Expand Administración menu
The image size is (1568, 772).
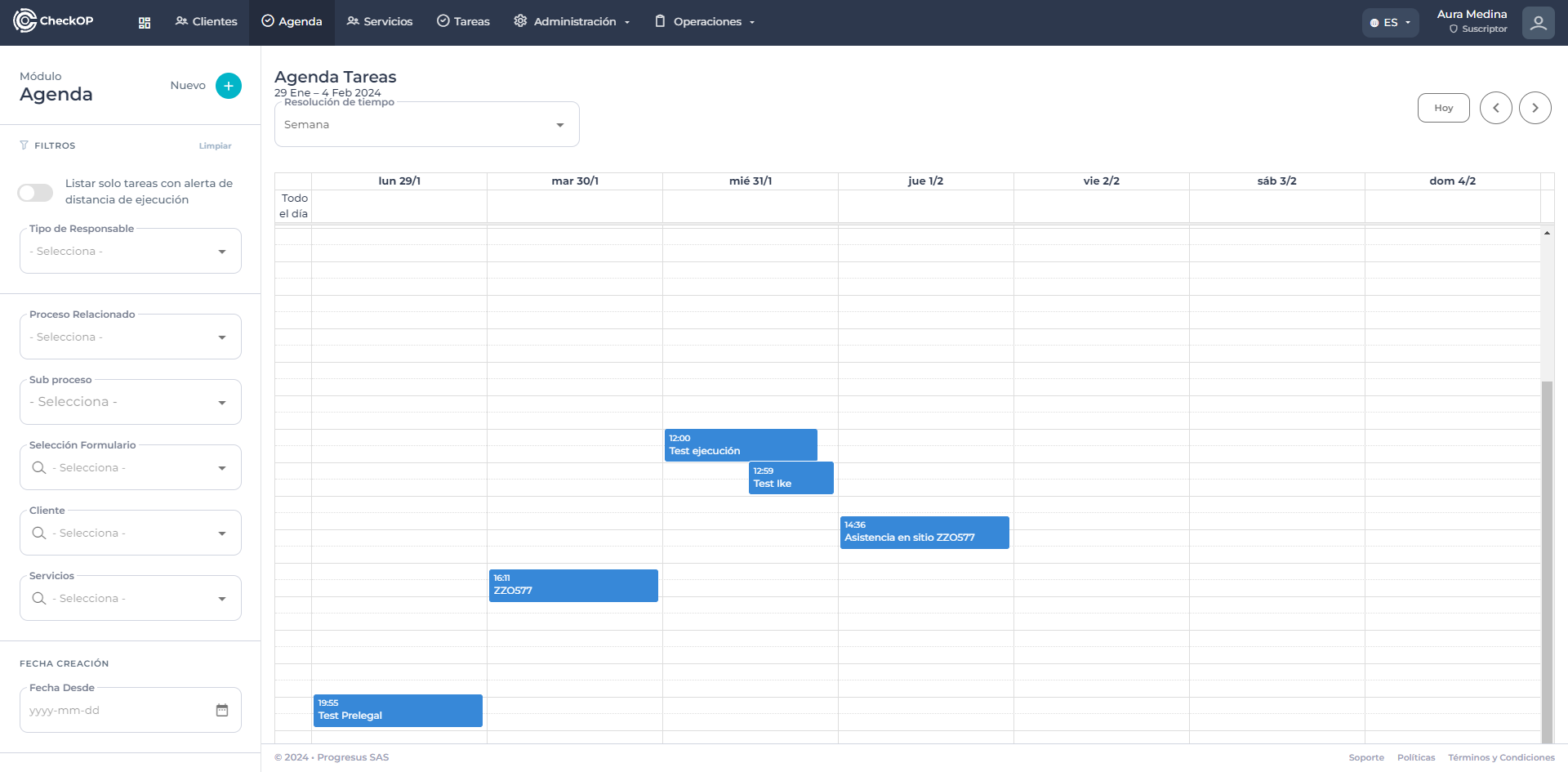(572, 21)
